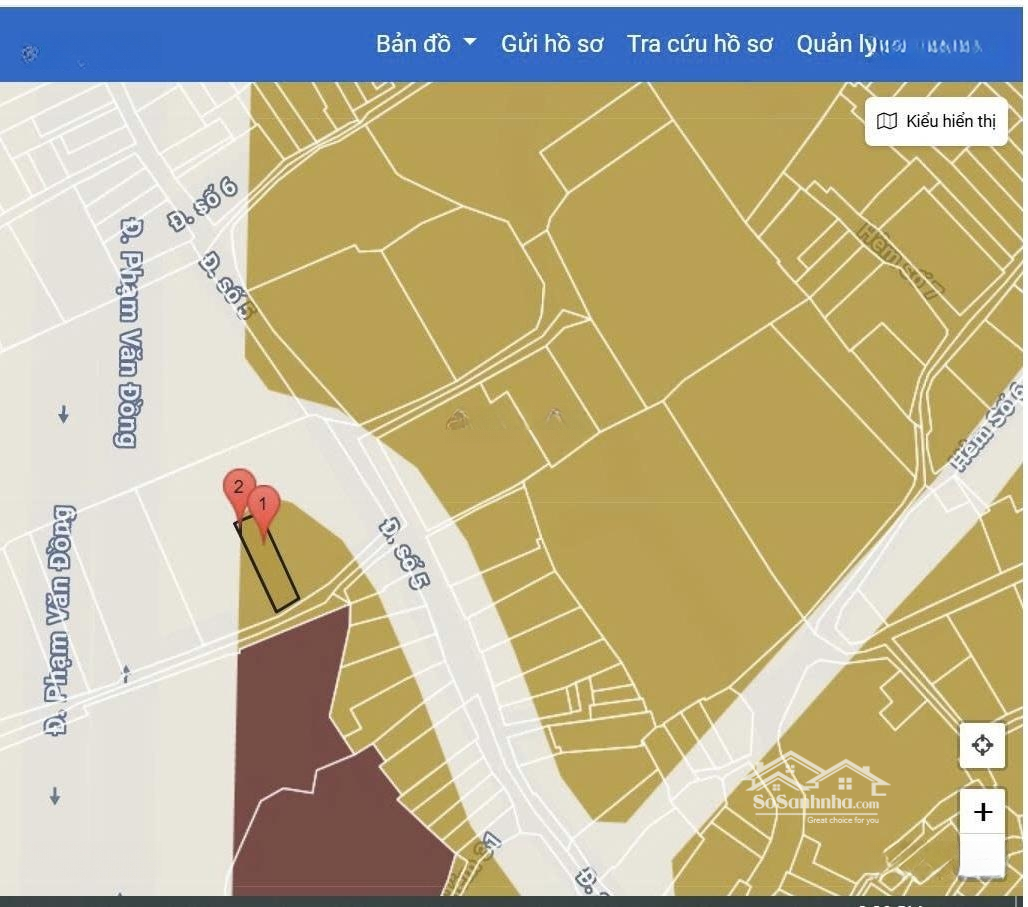Click the site logo in the navbar
Screen dimensions: 1028x907
click(x=30, y=54)
